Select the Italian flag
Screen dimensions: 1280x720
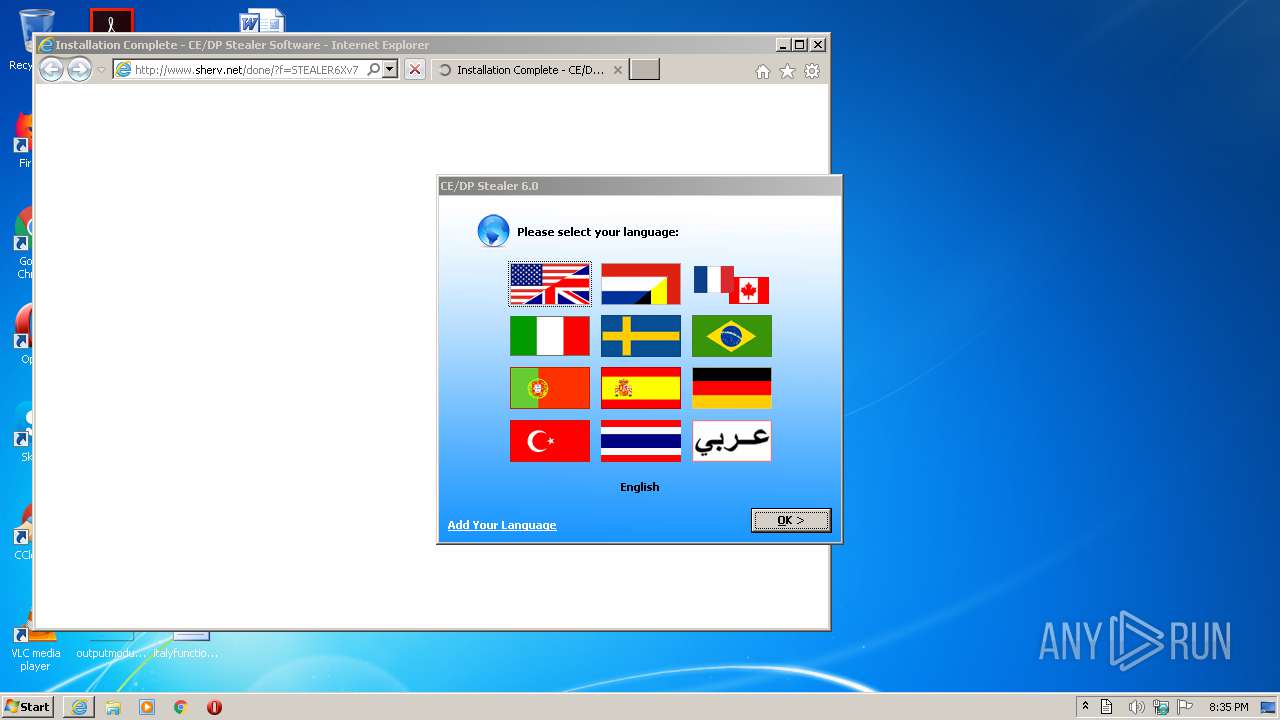[550, 336]
